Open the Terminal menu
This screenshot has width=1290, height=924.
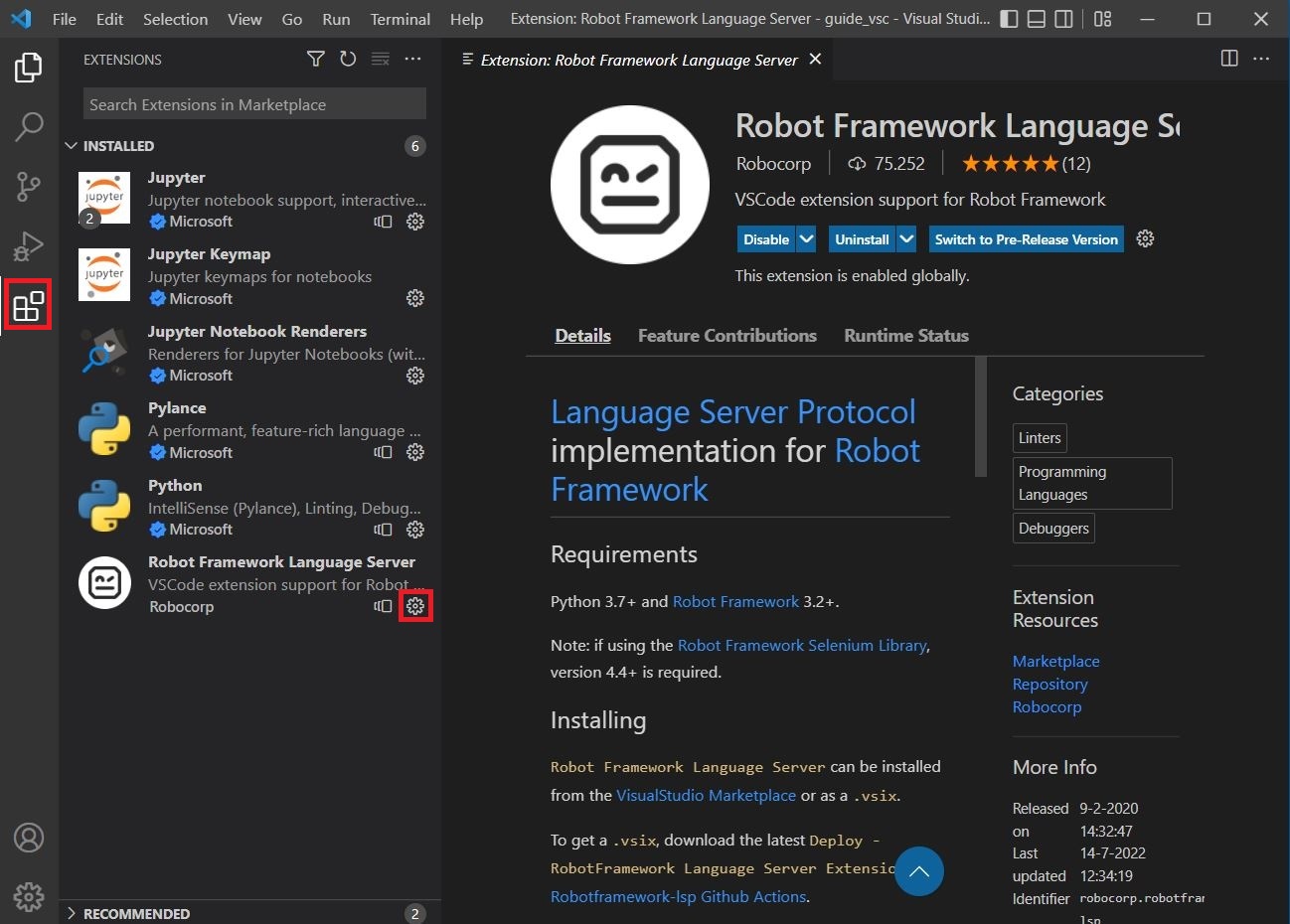click(x=401, y=19)
